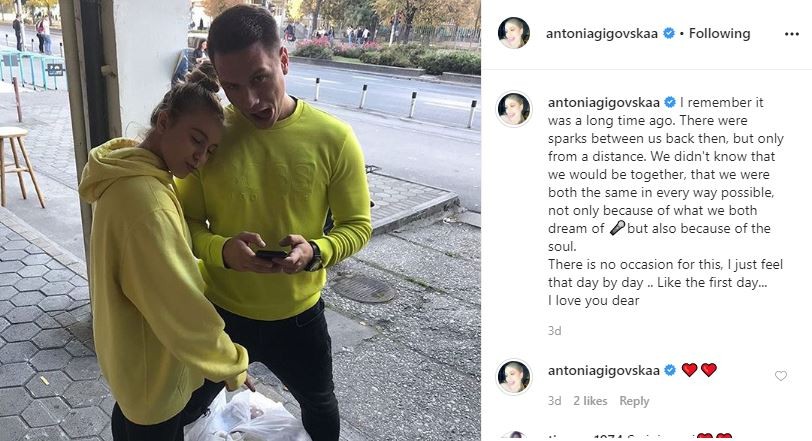Open antoniagigovskaa username in caption
This screenshot has width=812, height=441.
[604, 102]
